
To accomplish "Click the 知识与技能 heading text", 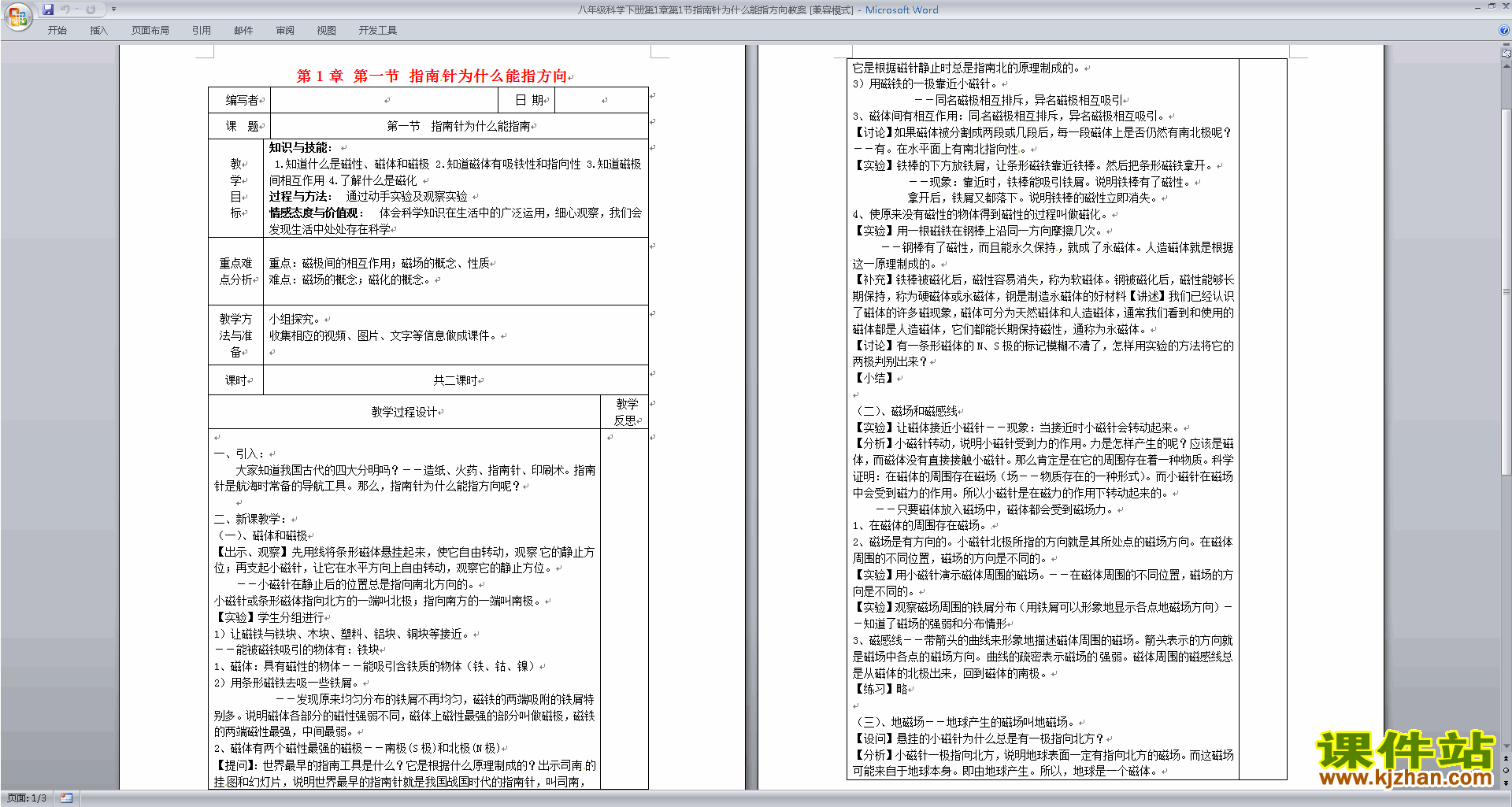I will click(300, 147).
